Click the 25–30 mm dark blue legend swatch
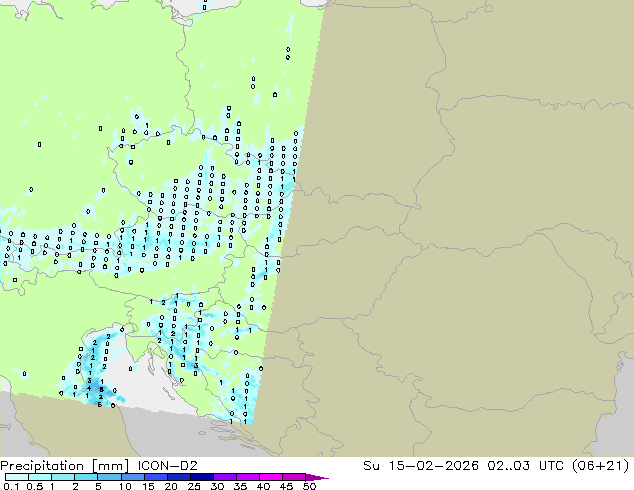 pos(201,477)
